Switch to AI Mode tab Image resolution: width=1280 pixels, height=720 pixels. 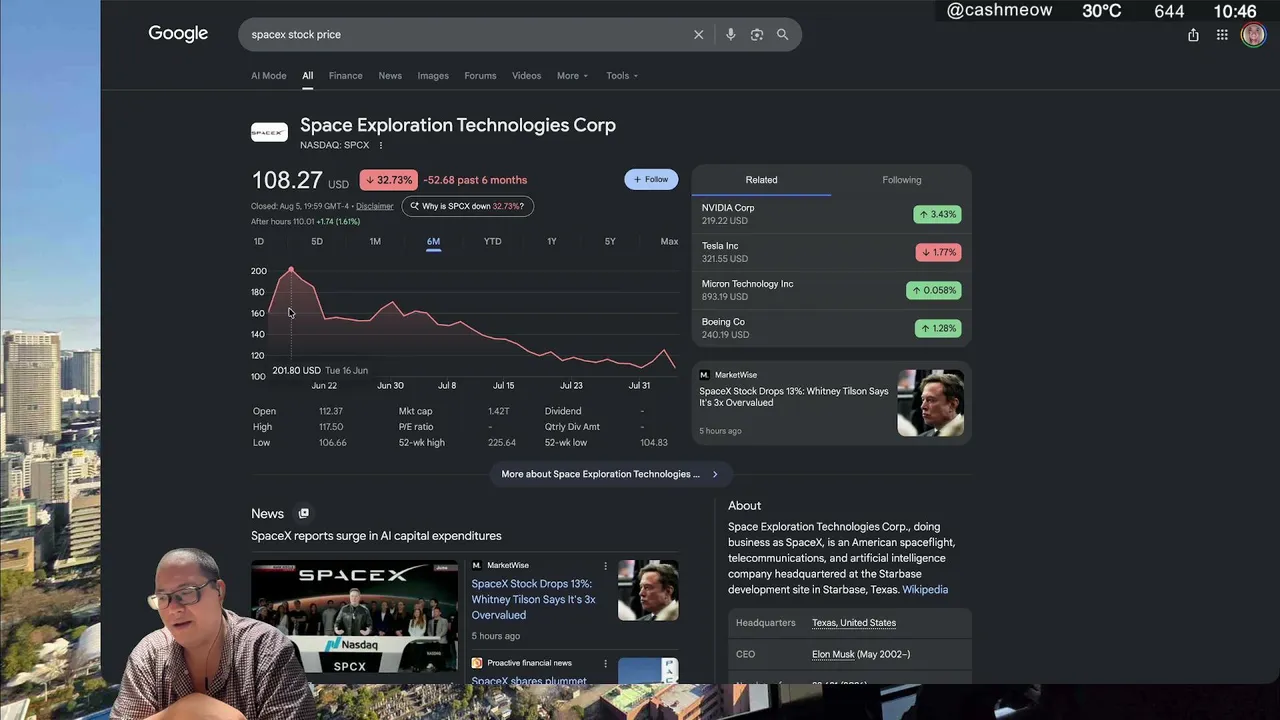[269, 76]
